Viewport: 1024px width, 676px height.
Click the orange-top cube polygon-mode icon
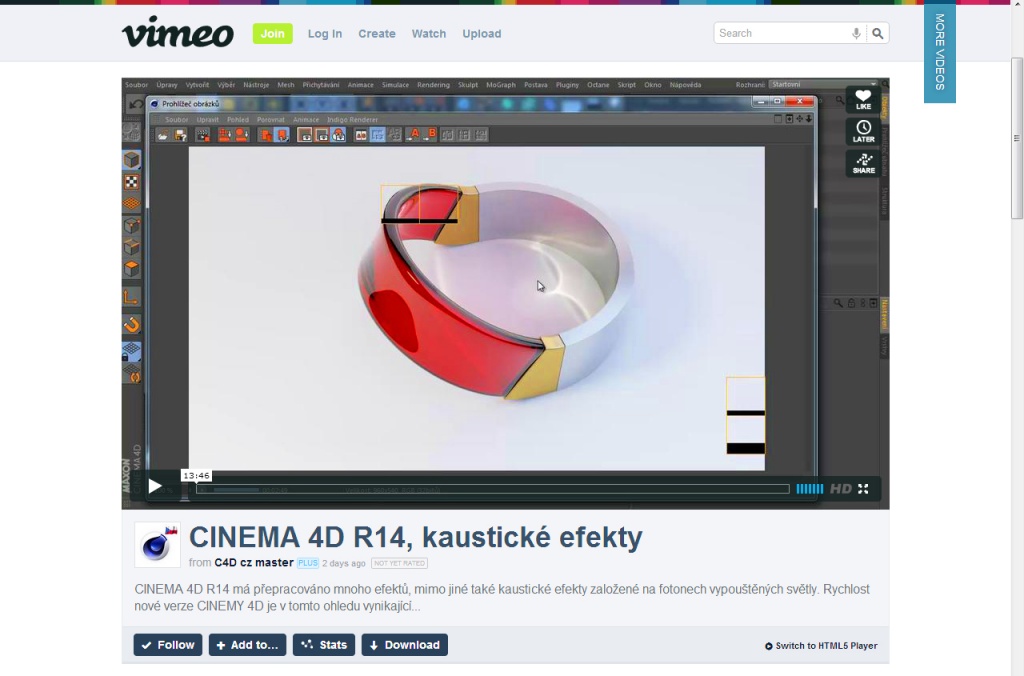[x=132, y=268]
